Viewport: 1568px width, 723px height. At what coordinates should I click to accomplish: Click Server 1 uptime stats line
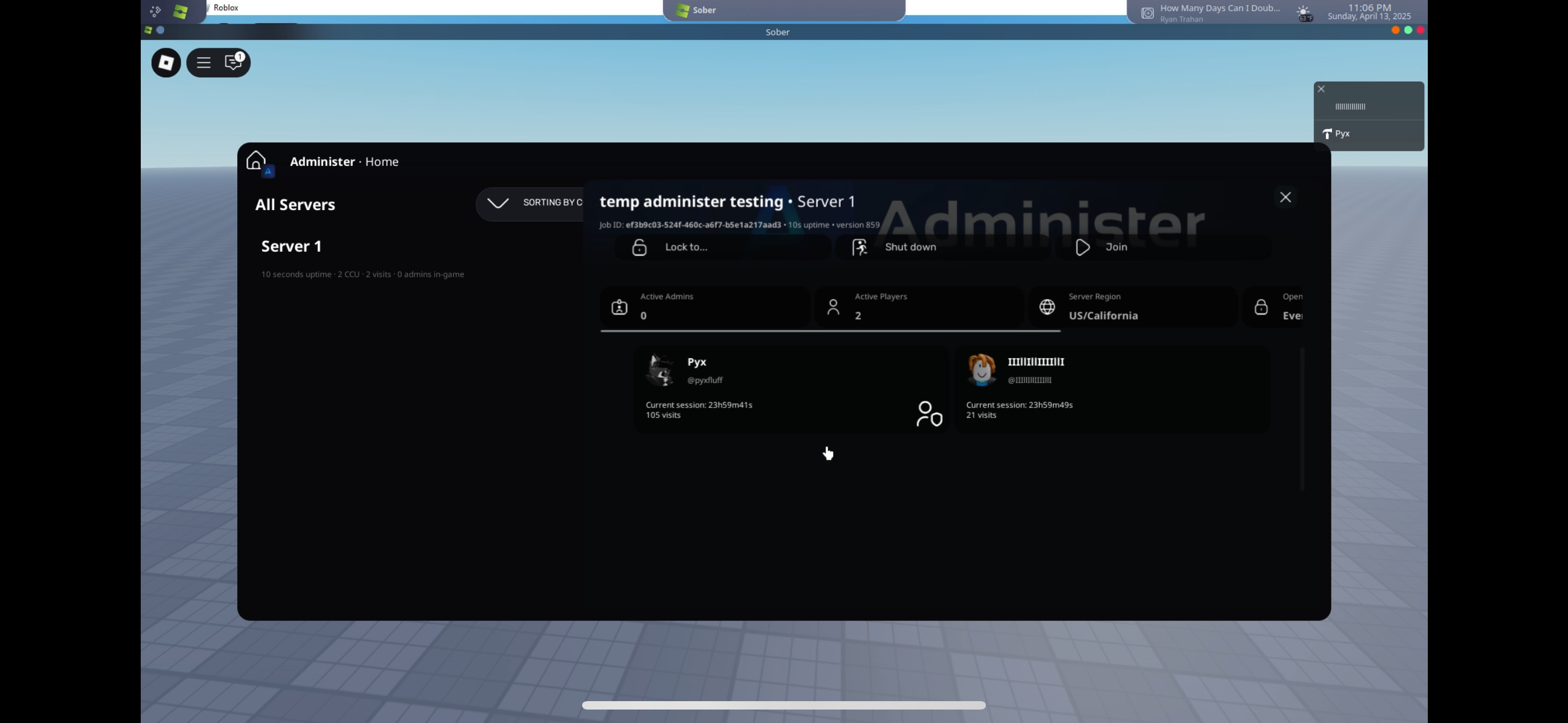[x=363, y=275]
